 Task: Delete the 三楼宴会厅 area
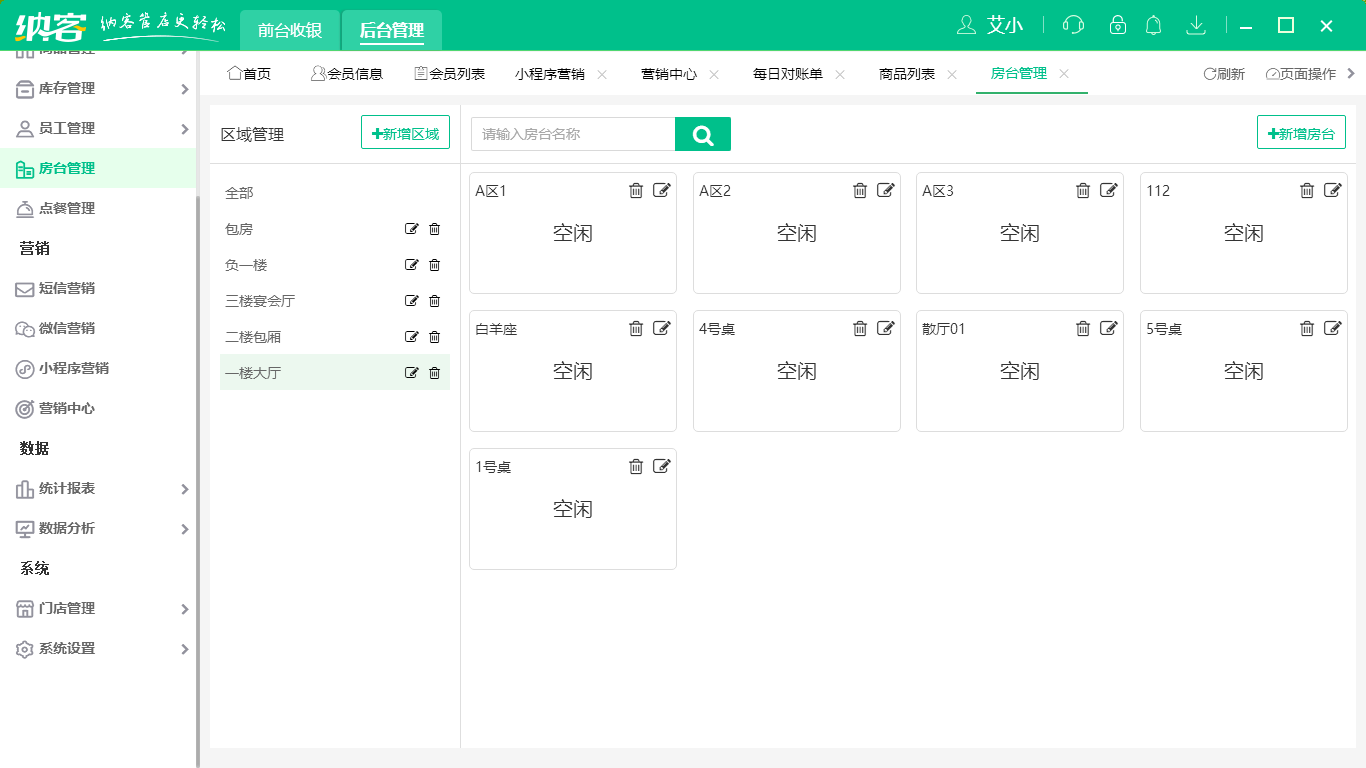click(x=435, y=301)
